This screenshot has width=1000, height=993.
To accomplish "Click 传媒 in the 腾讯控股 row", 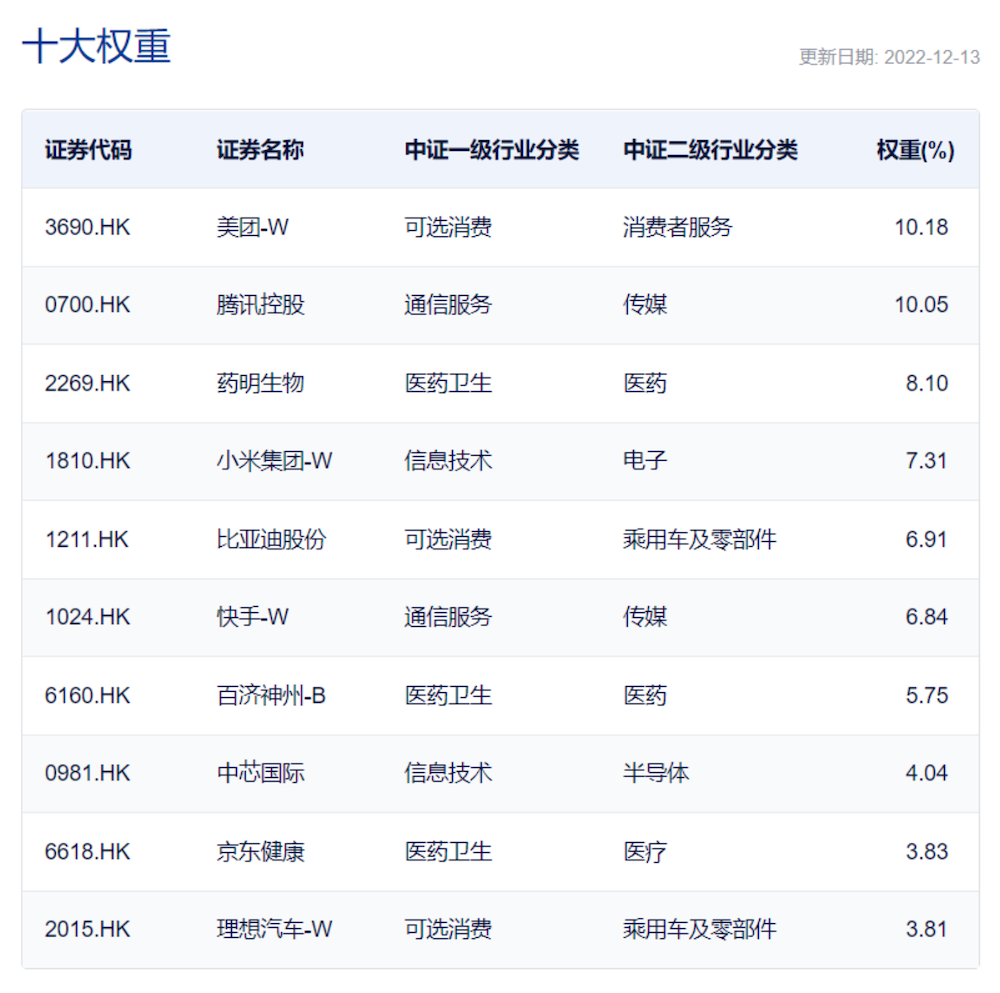I will tap(645, 304).
